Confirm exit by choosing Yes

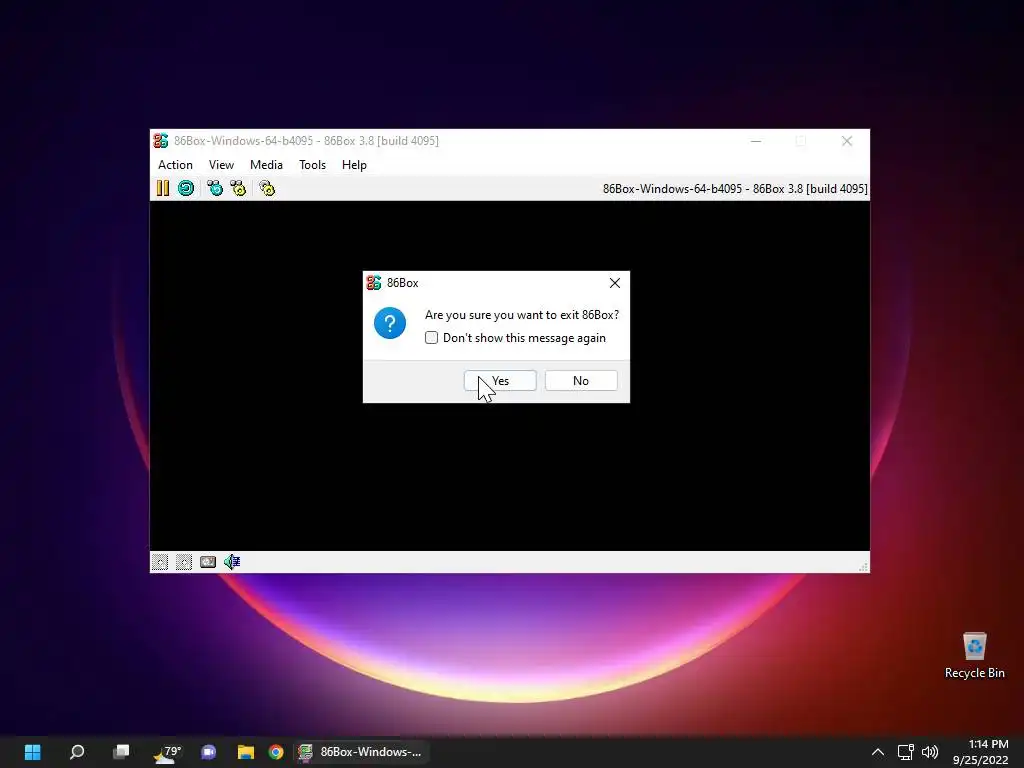pyautogui.click(x=500, y=381)
